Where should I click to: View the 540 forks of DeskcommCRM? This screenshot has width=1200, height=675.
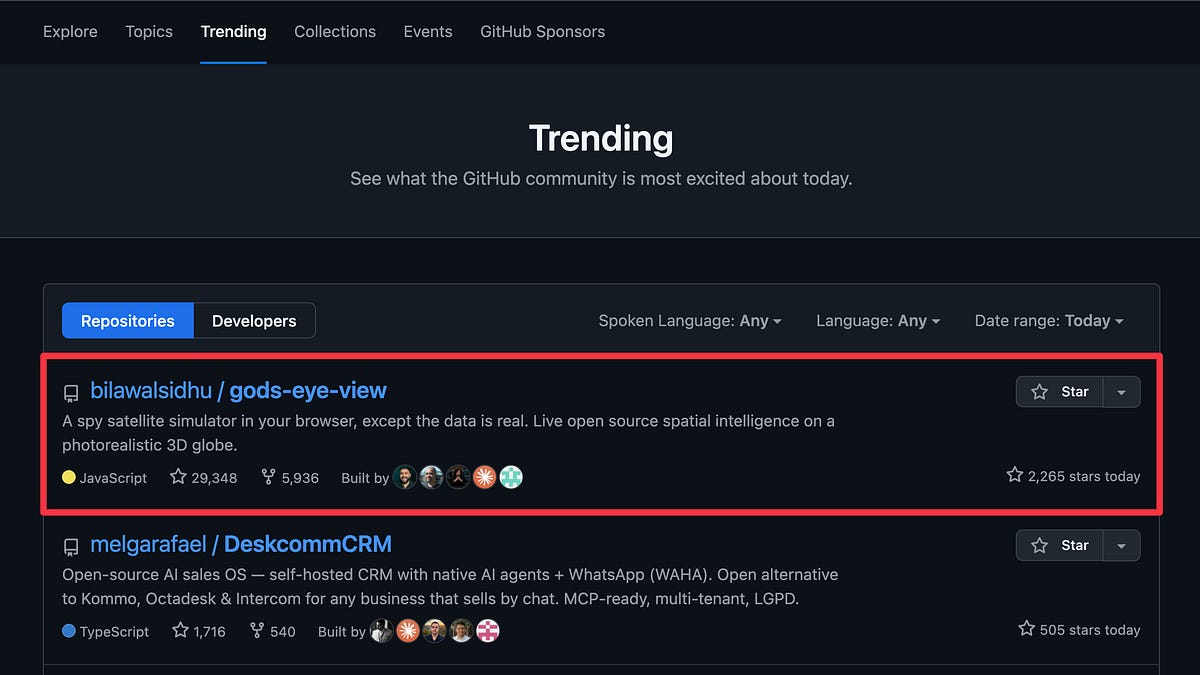(272, 631)
